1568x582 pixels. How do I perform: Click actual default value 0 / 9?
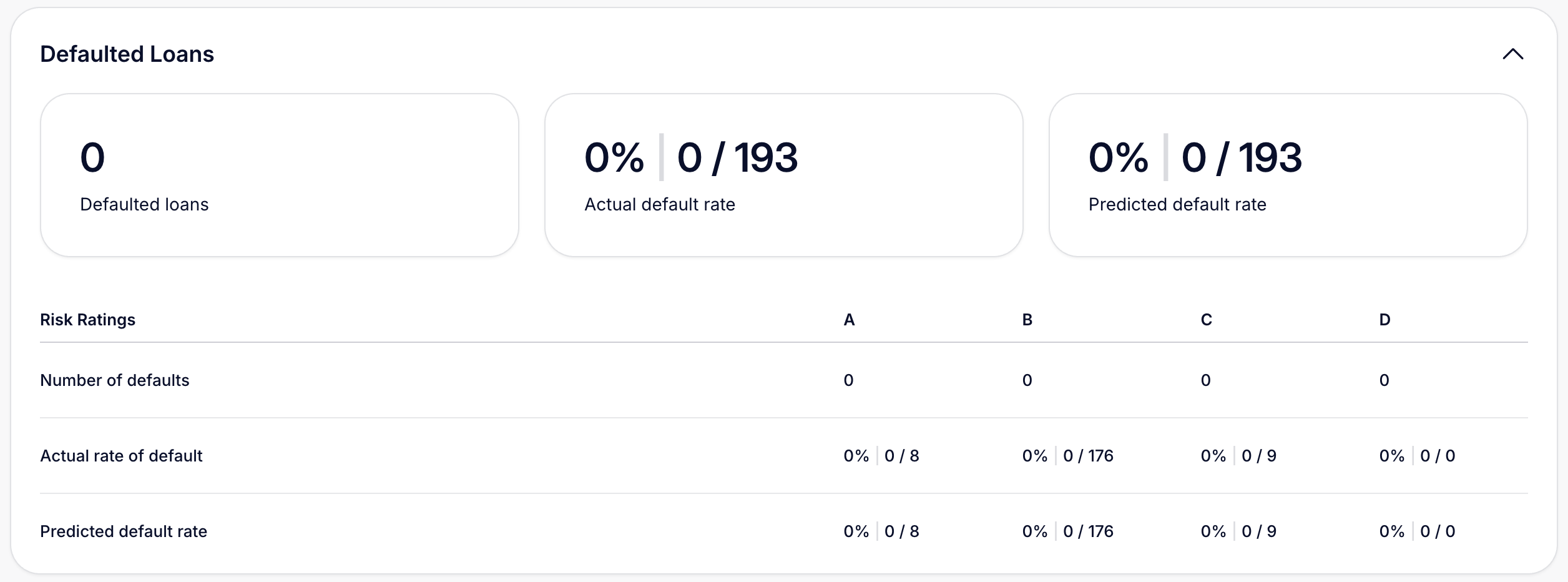1258,456
